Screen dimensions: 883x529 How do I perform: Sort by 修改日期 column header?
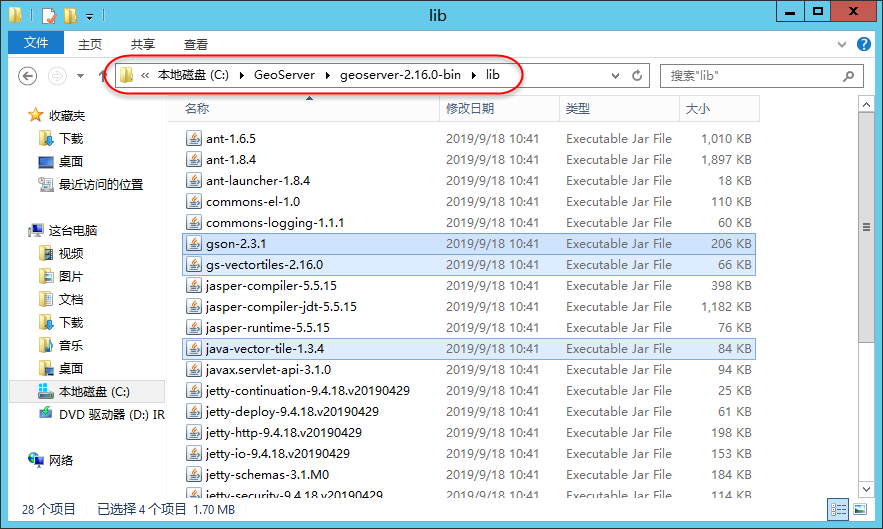tap(499, 109)
